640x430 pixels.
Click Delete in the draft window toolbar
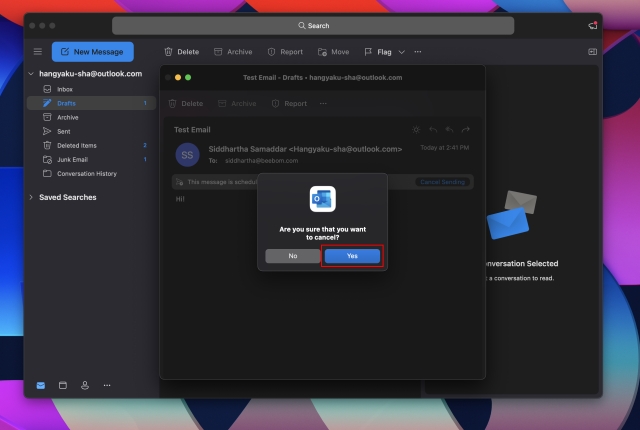click(x=186, y=104)
